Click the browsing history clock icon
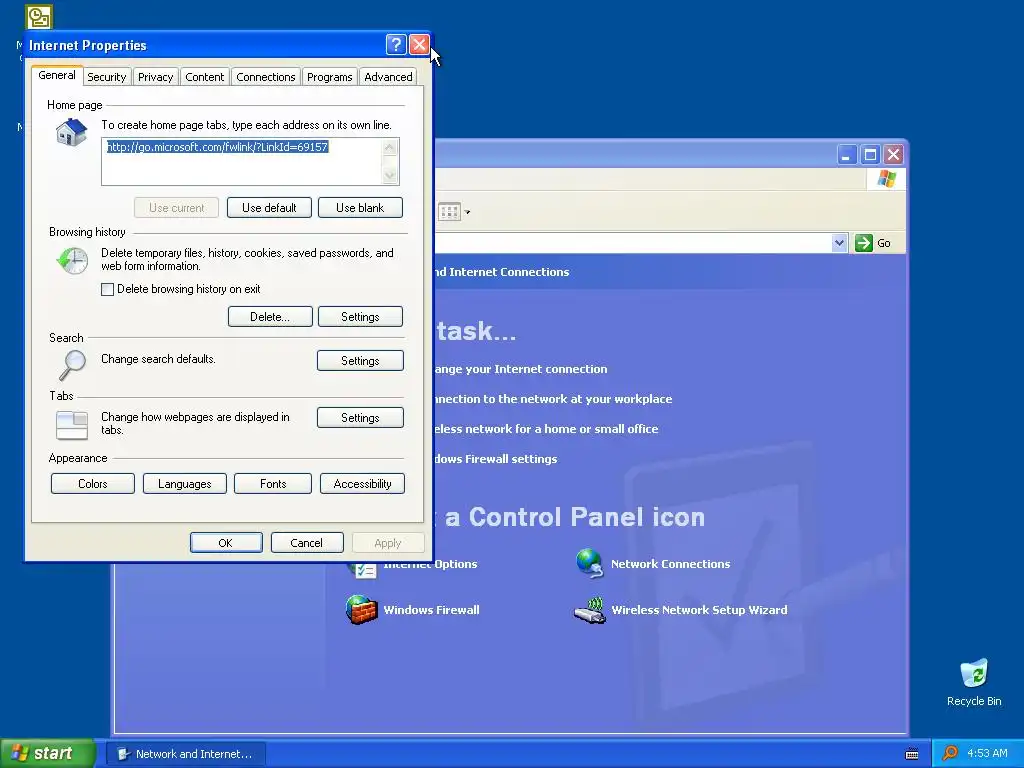Viewport: 1024px width, 768px height. (72, 261)
